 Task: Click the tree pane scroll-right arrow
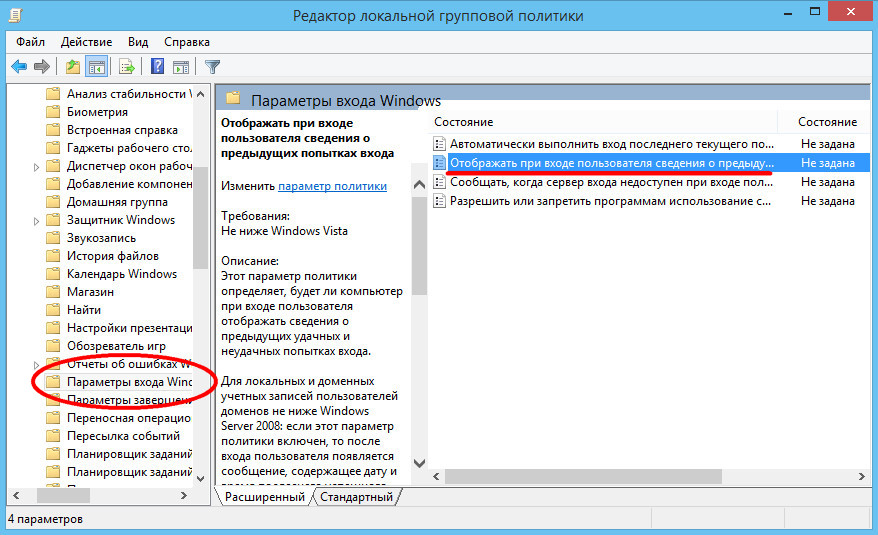point(184,495)
